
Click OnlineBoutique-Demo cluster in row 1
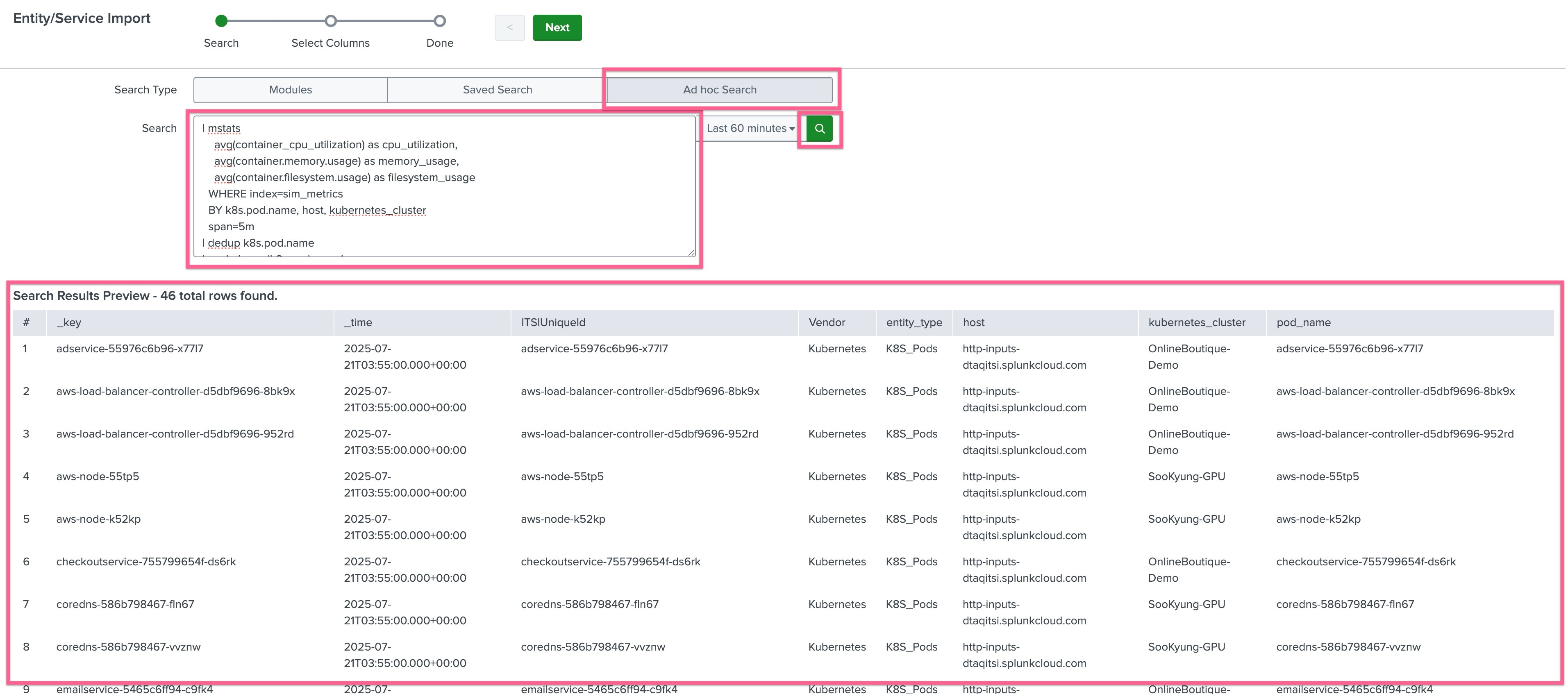pos(1189,356)
